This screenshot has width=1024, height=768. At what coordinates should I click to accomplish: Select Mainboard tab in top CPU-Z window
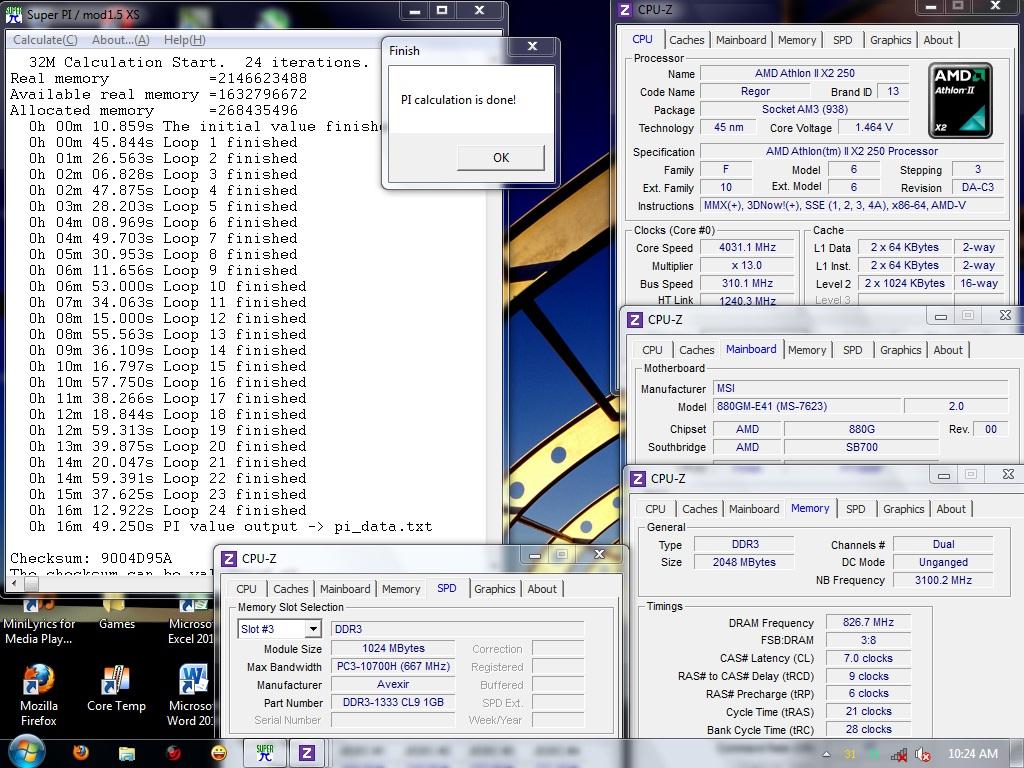[x=741, y=40]
